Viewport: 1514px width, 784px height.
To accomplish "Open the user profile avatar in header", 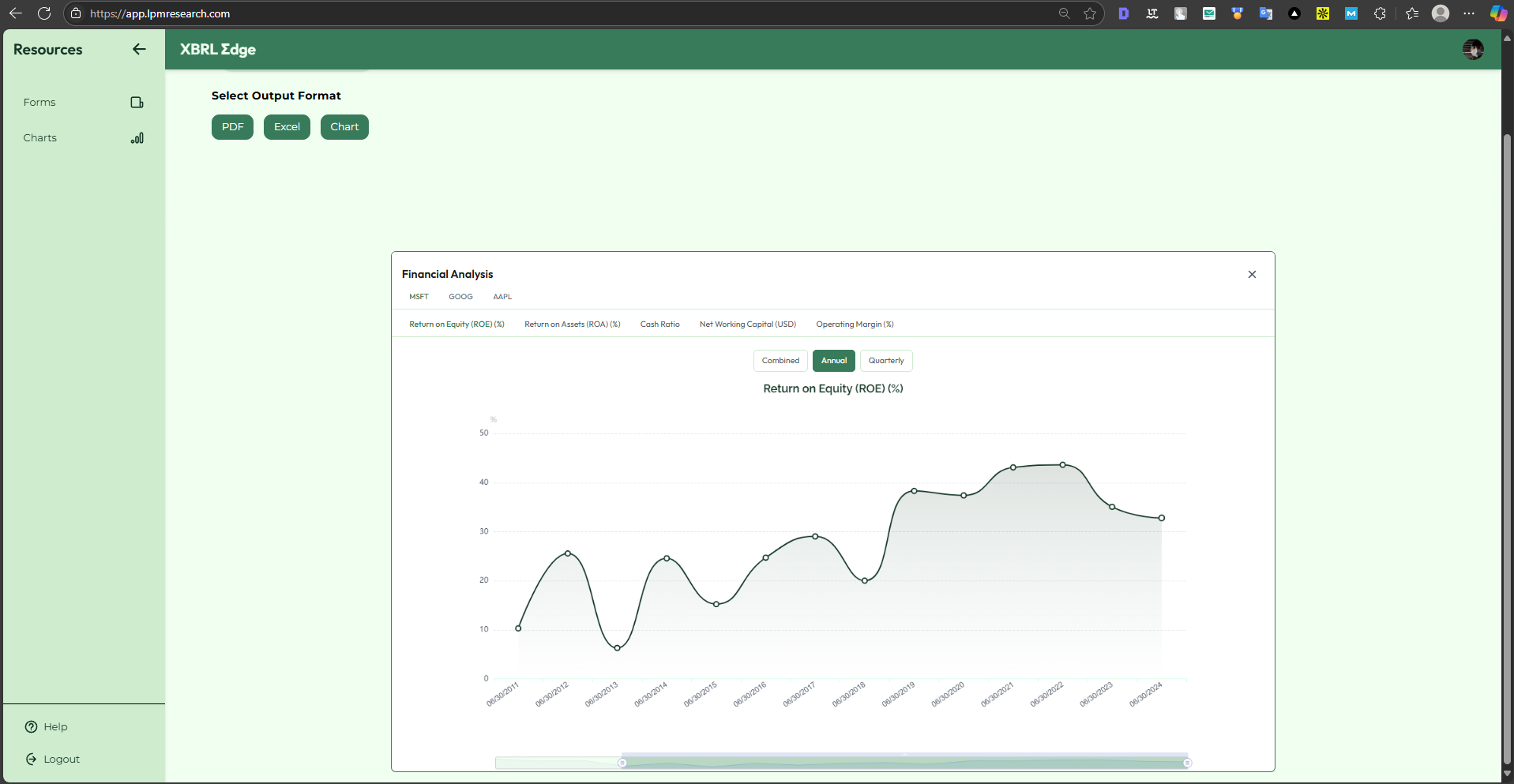I will [1473, 50].
